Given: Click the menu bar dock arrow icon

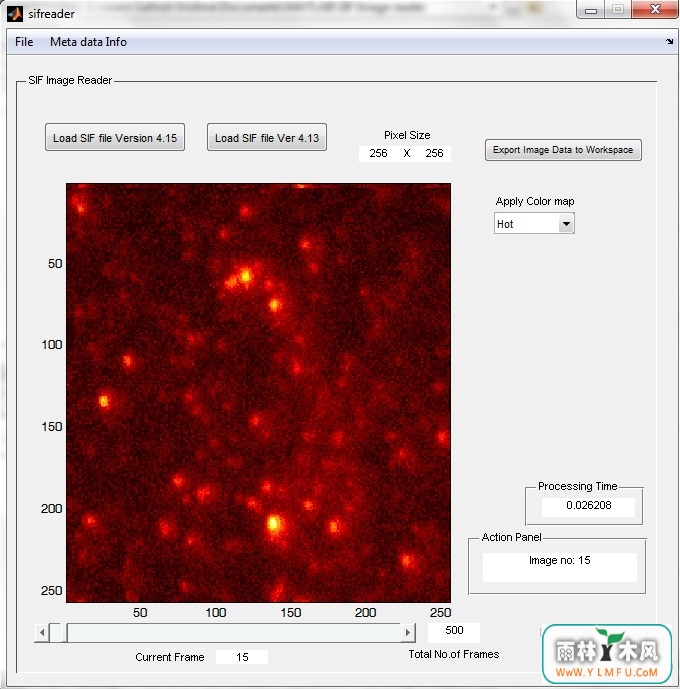Looking at the screenshot, I should [669, 42].
